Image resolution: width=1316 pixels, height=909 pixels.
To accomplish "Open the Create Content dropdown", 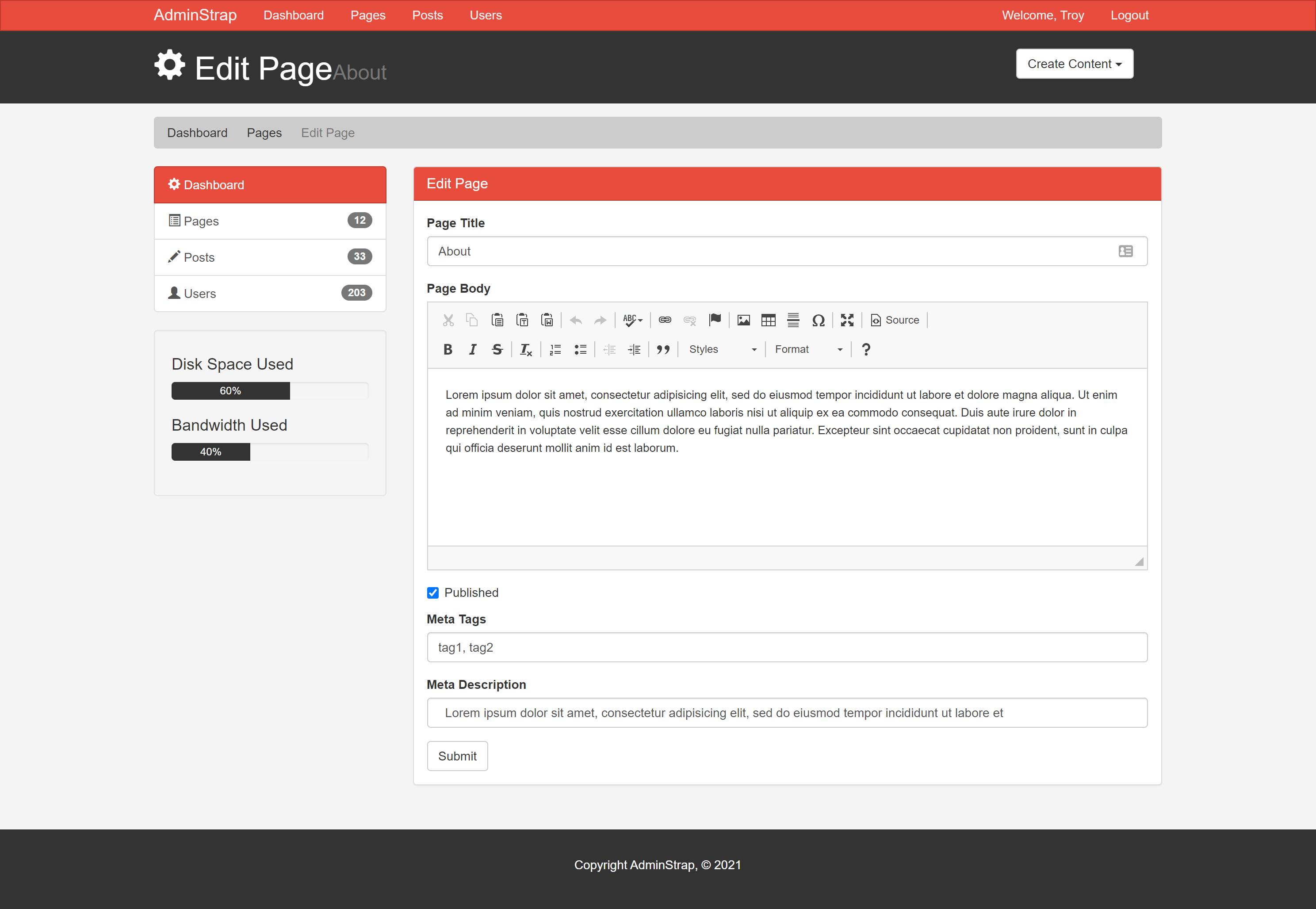I will click(1074, 64).
